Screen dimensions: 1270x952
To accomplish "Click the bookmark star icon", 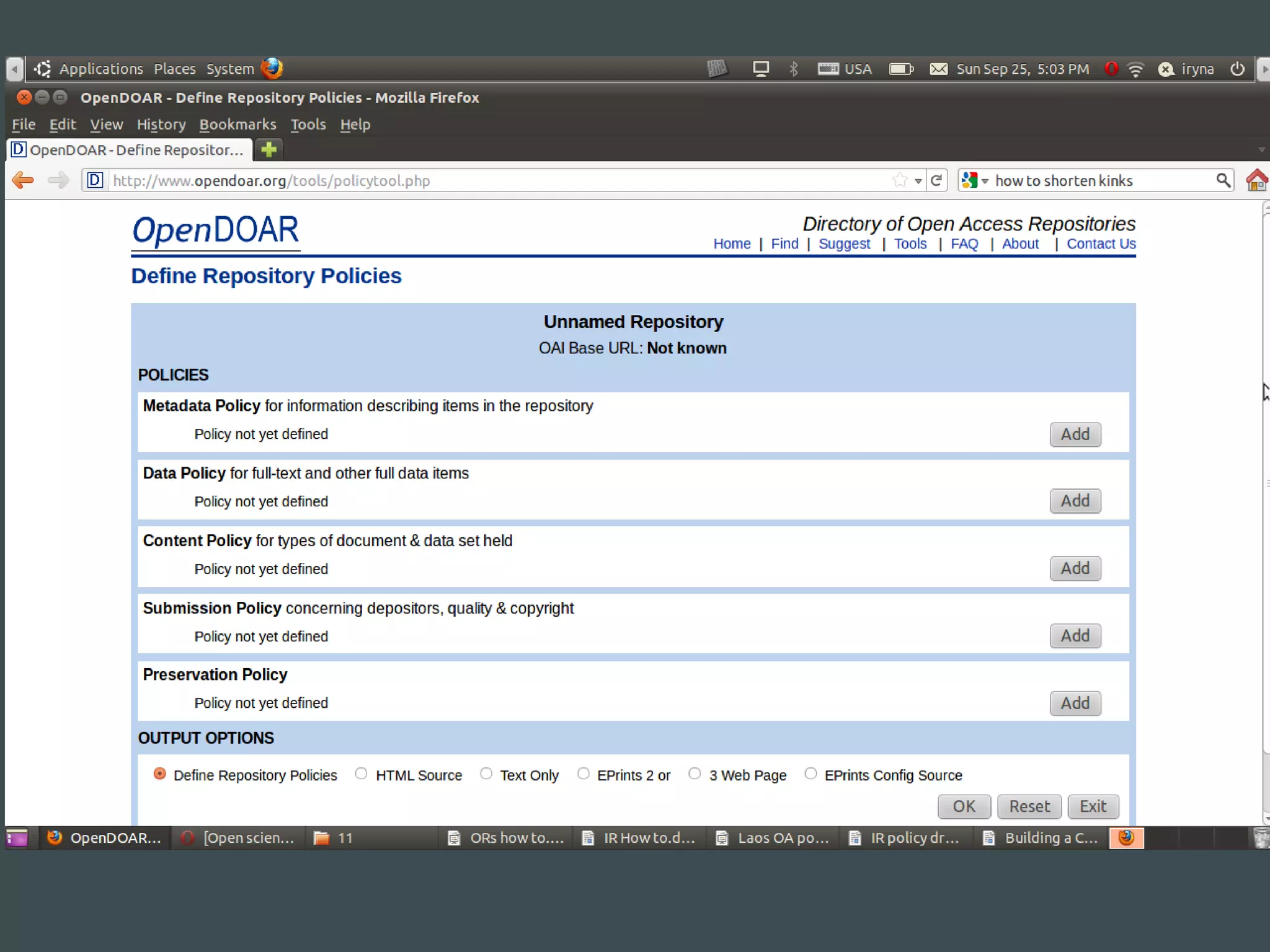I will click(x=900, y=180).
